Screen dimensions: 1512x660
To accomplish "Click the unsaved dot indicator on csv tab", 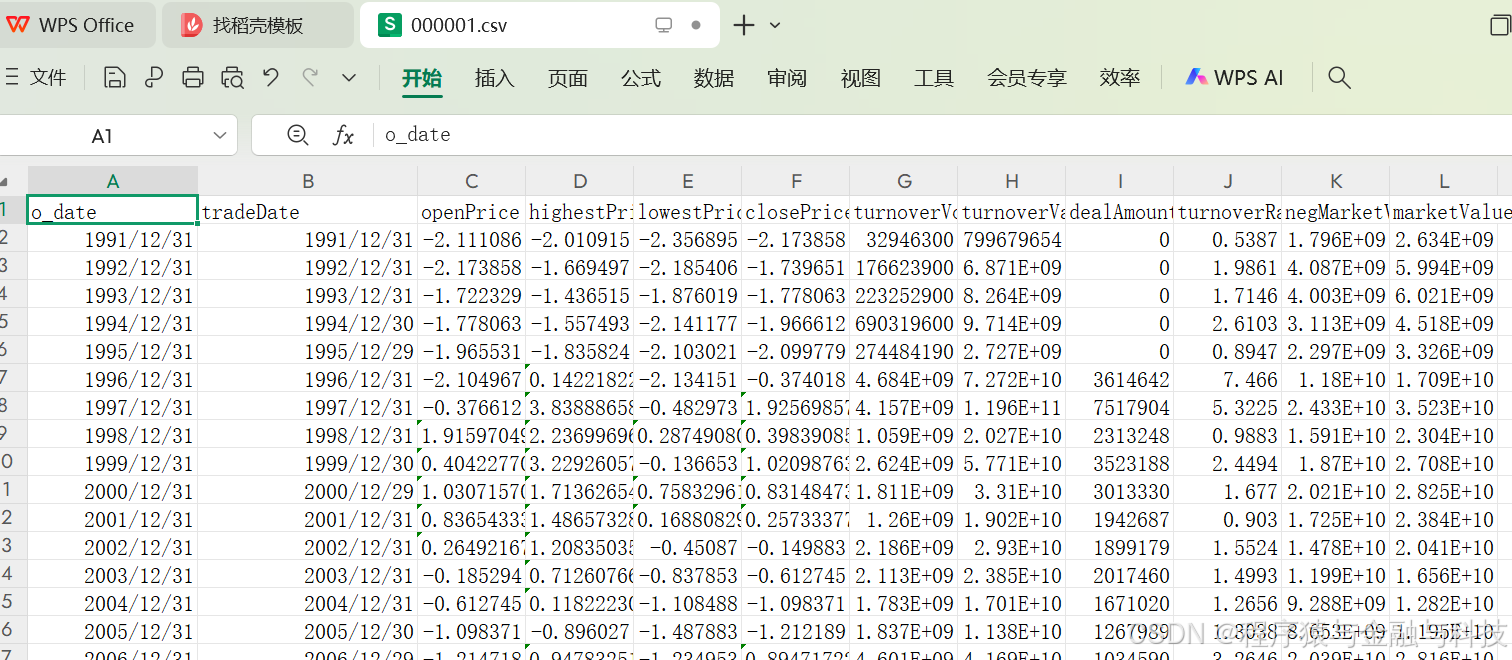I will [697, 25].
